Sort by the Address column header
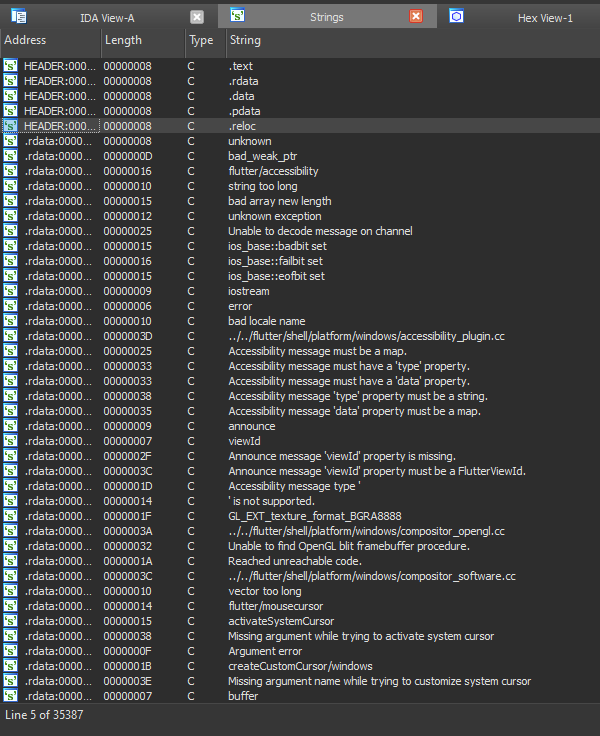Image resolution: width=600 pixels, height=736 pixels. tap(50, 40)
